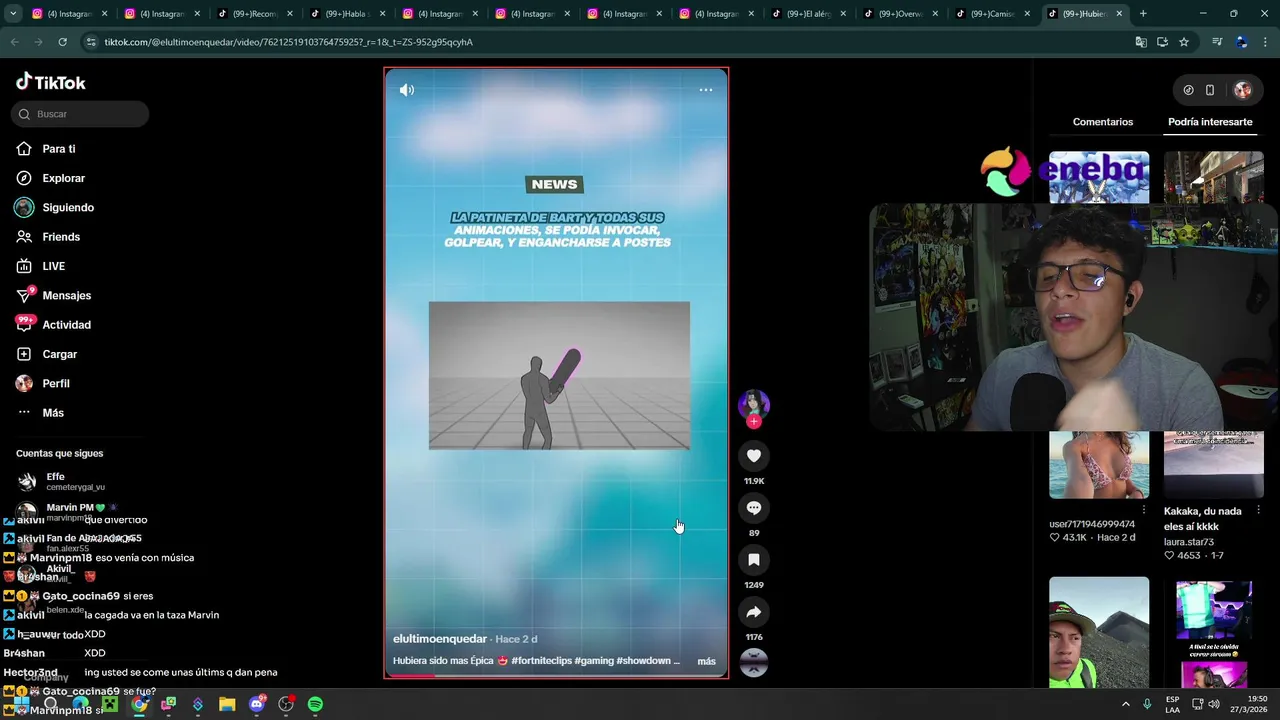View site information icon in address bar
The height and width of the screenshot is (720, 1280).
(x=91, y=42)
